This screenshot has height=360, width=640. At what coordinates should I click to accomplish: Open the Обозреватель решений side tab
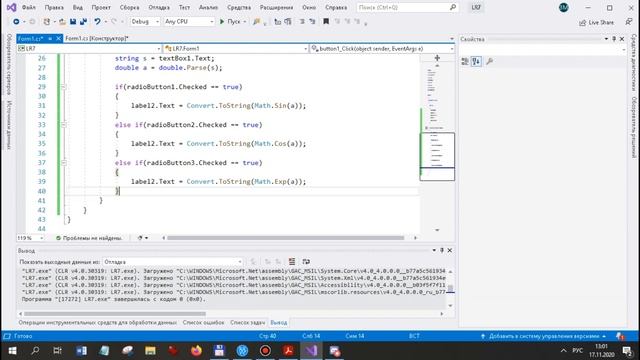pyautogui.click(x=634, y=127)
